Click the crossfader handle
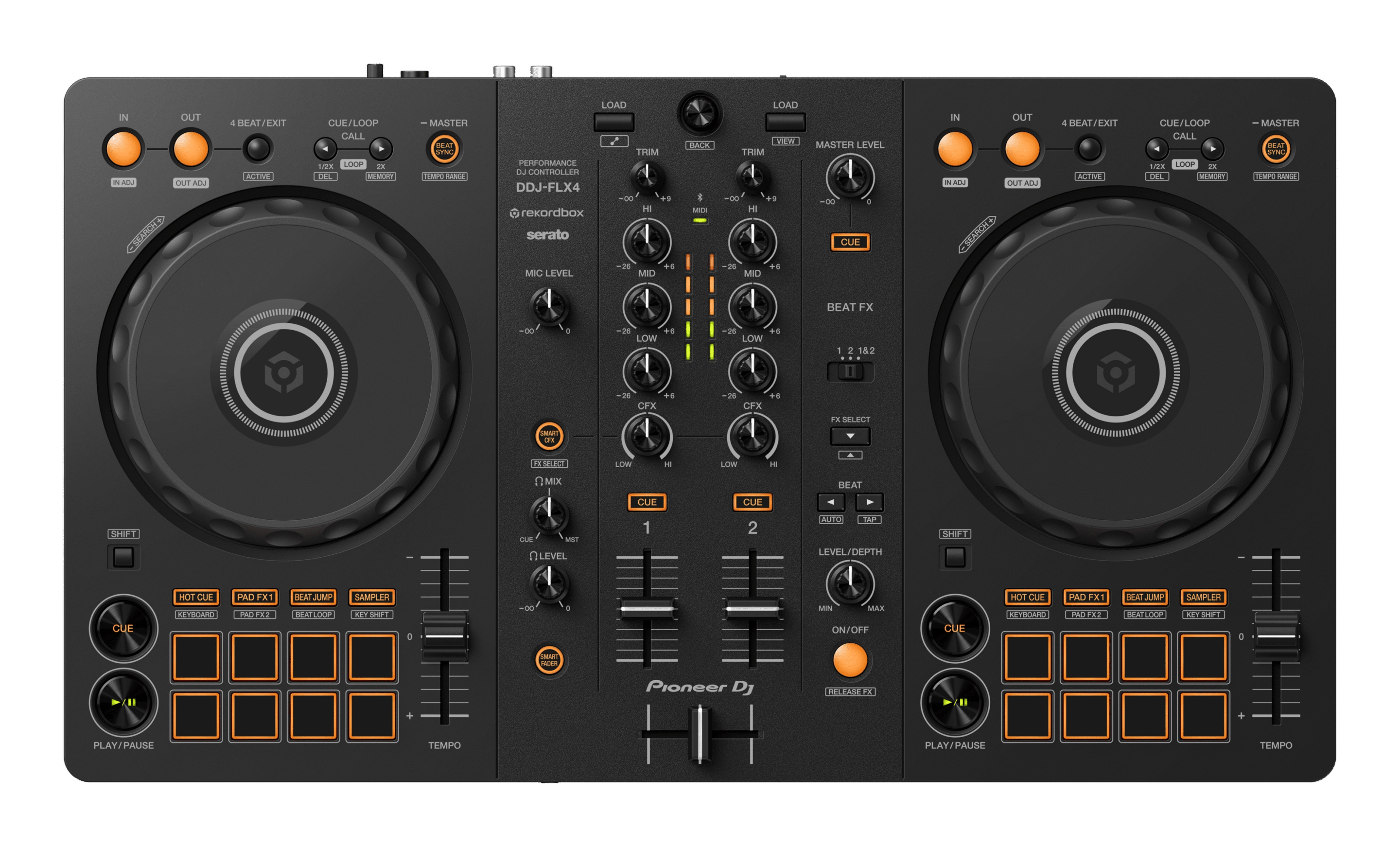 click(700, 734)
